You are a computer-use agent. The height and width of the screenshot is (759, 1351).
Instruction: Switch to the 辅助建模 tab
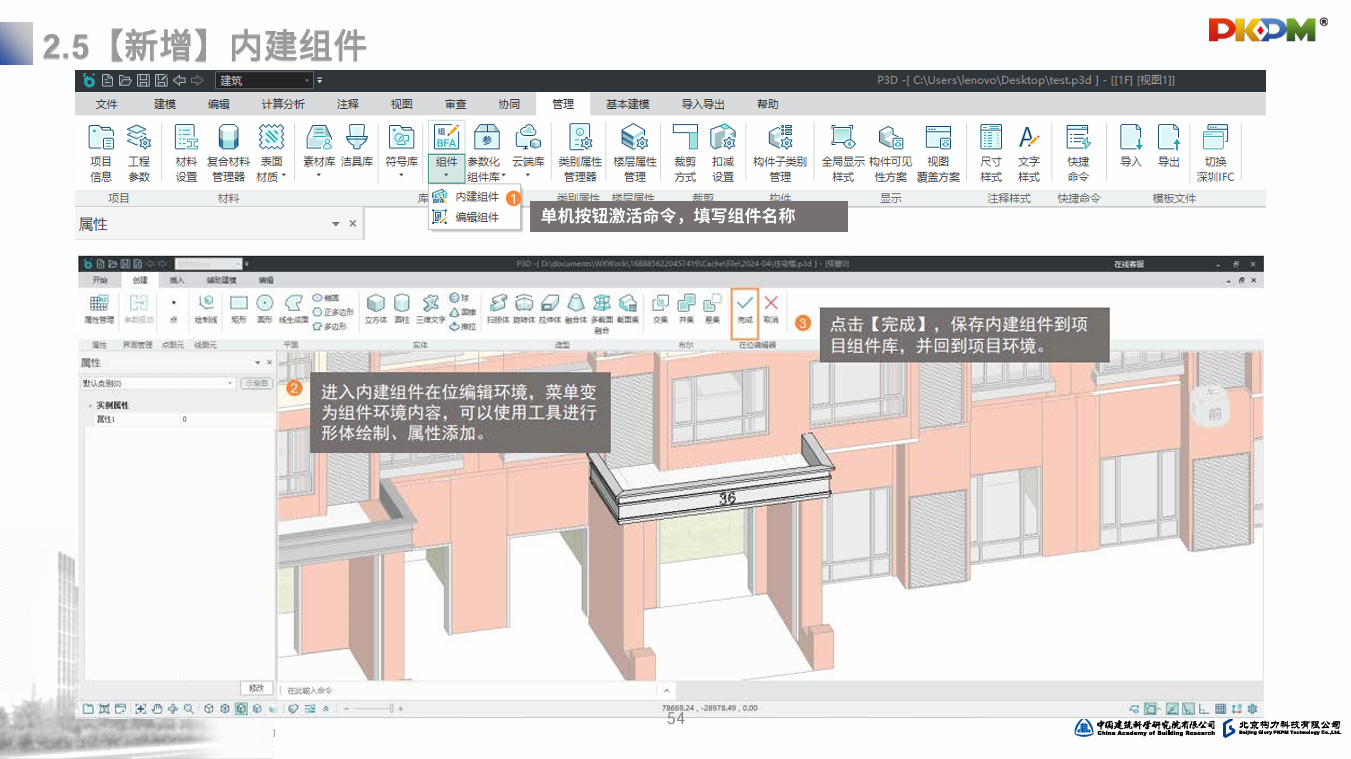click(x=221, y=281)
